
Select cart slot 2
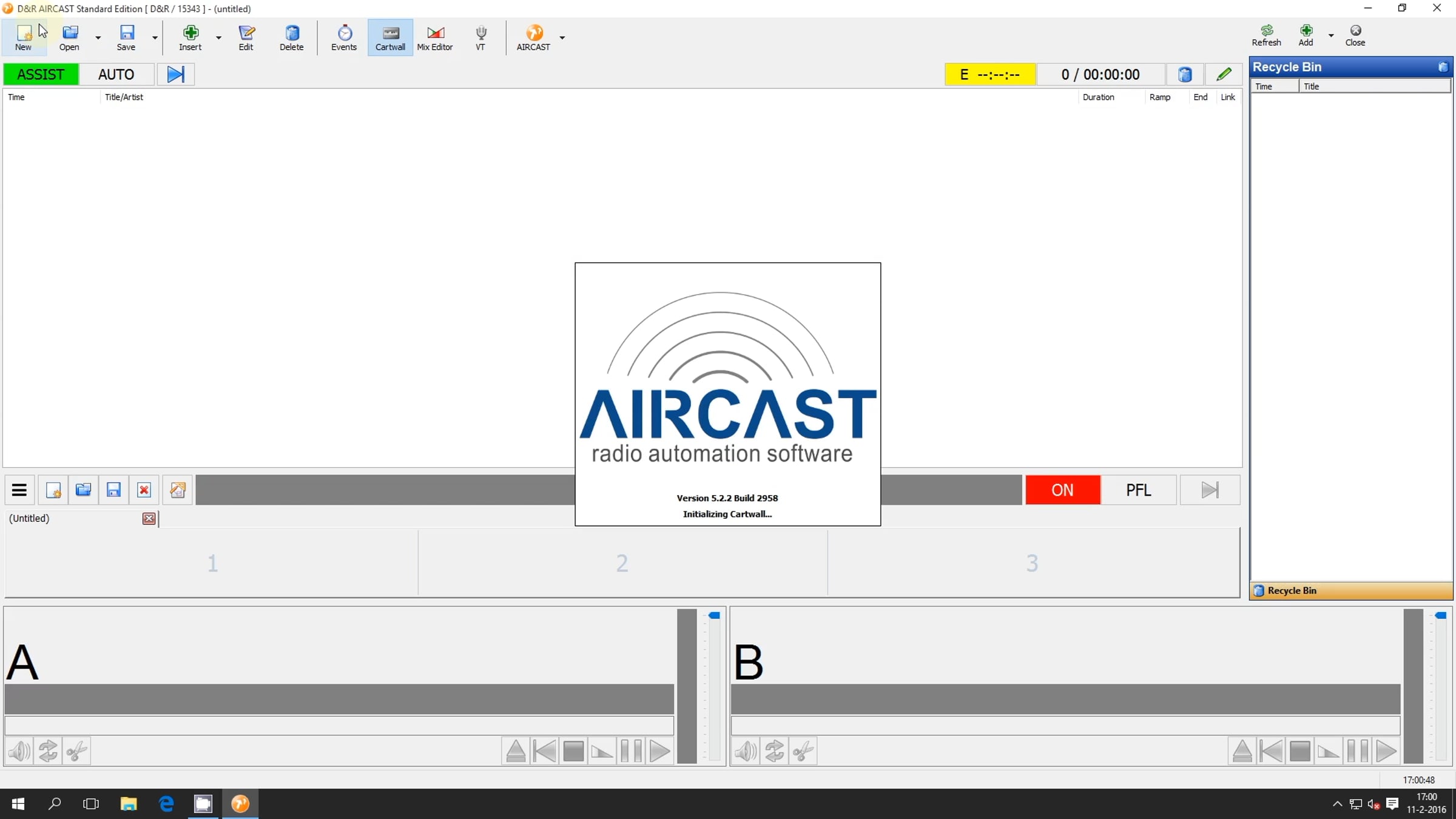click(622, 563)
